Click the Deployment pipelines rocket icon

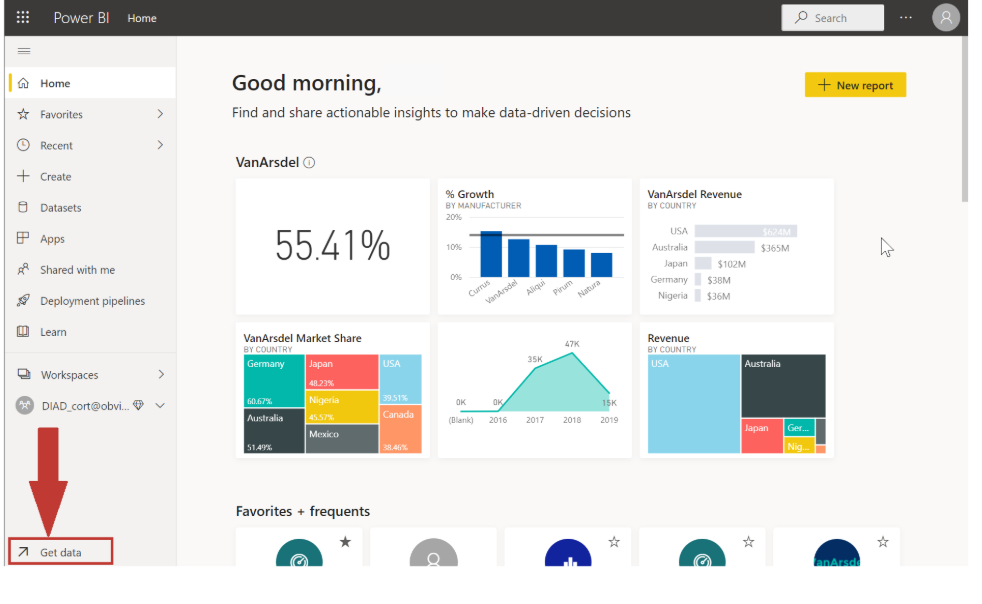pyautogui.click(x=23, y=301)
